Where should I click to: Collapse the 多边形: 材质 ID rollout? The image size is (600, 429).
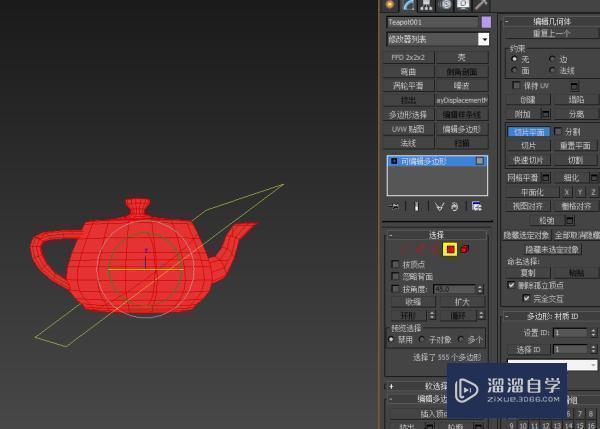551,316
